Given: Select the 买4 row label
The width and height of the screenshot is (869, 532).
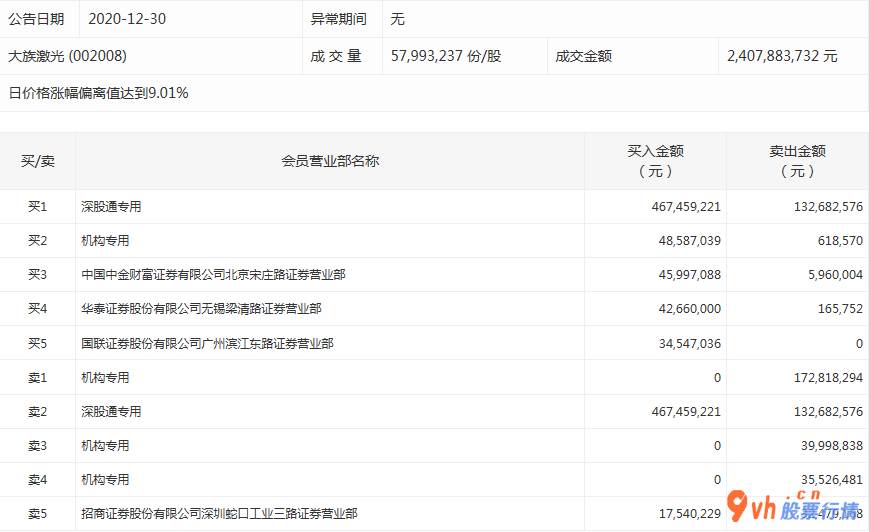Looking at the screenshot, I should 38,309.
